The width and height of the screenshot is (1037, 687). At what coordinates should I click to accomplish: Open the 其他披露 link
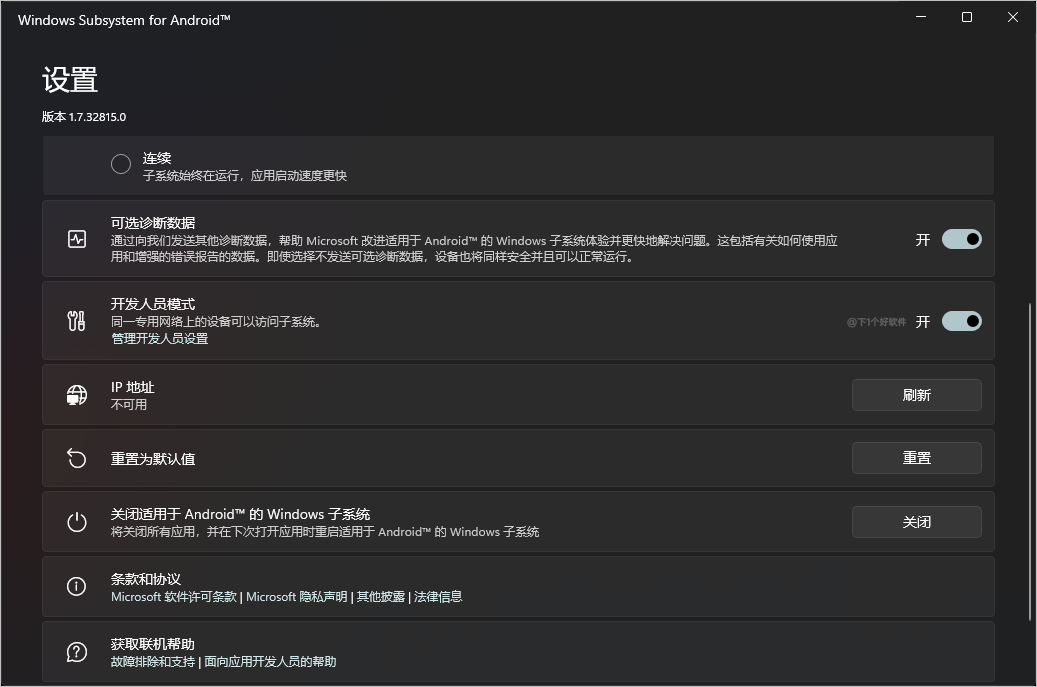pyautogui.click(x=380, y=597)
